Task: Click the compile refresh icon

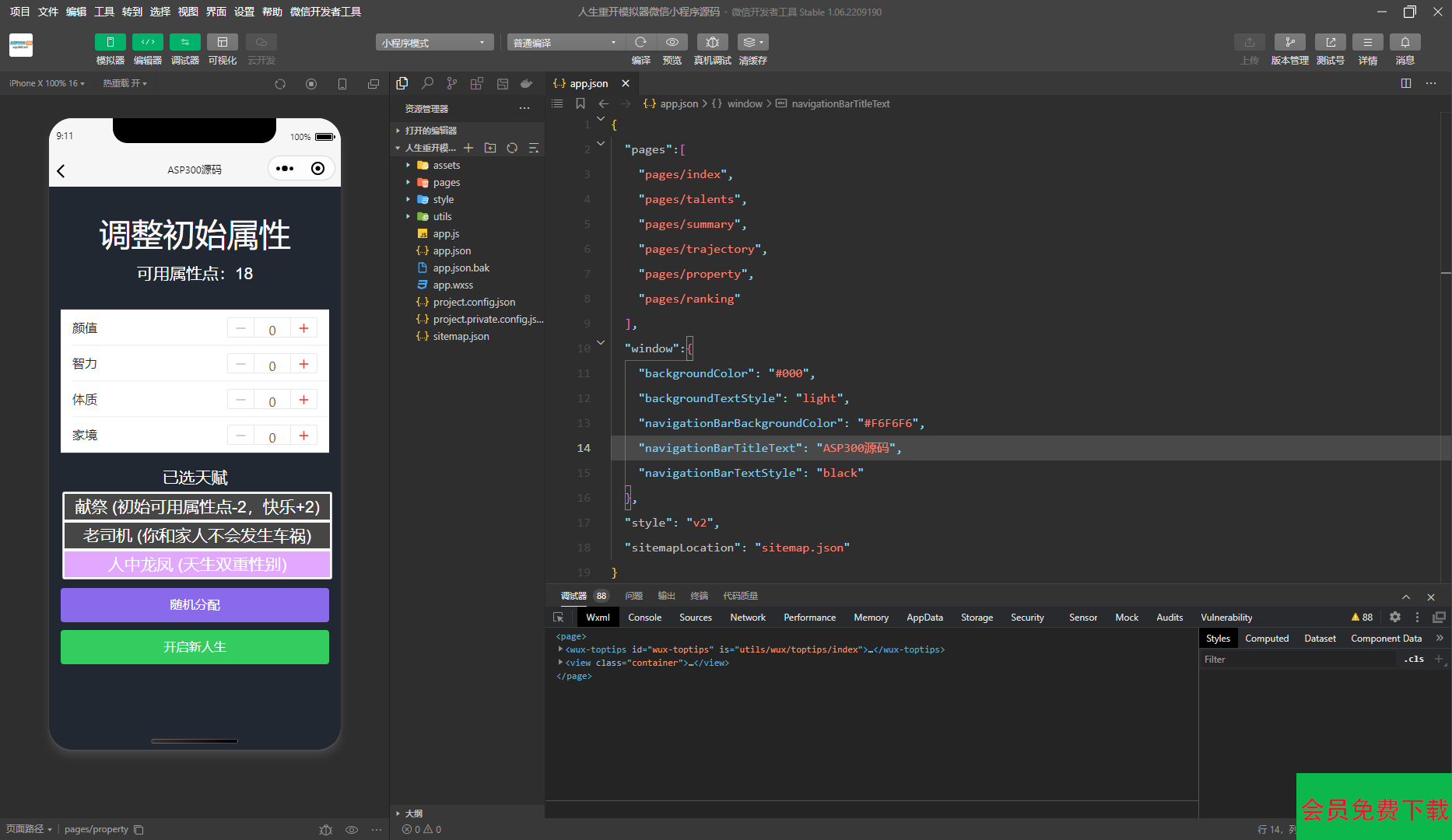Action: coord(640,43)
